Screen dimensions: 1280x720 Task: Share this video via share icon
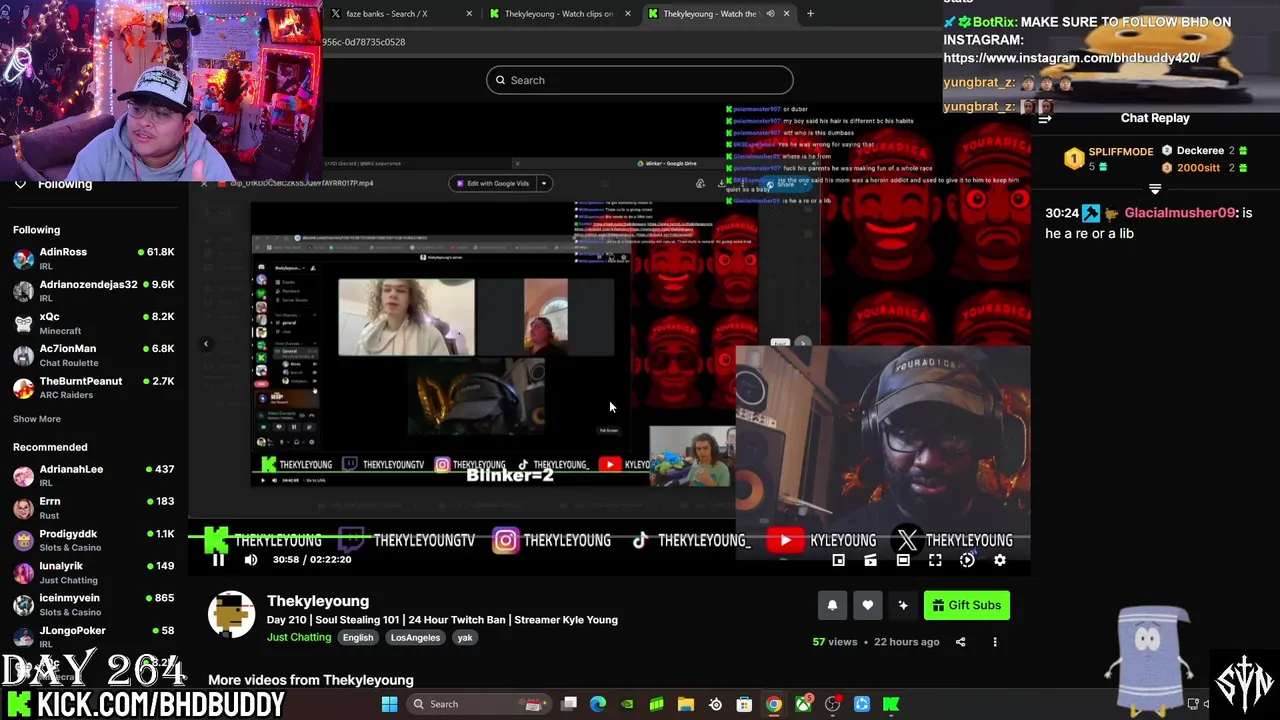tap(960, 642)
